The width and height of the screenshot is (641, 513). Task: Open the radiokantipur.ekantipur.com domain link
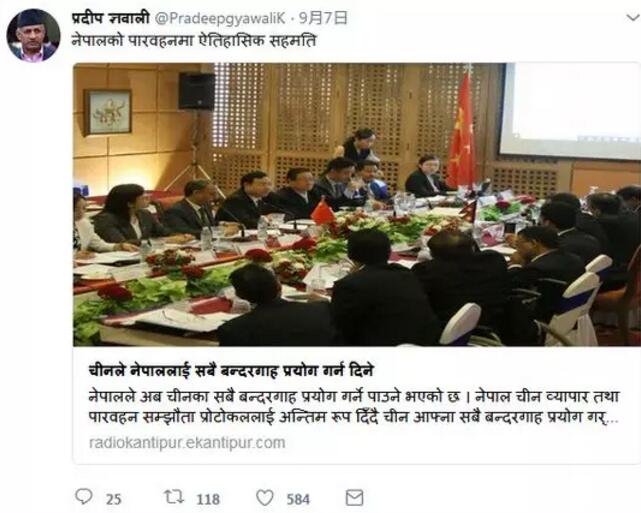[x=187, y=443]
